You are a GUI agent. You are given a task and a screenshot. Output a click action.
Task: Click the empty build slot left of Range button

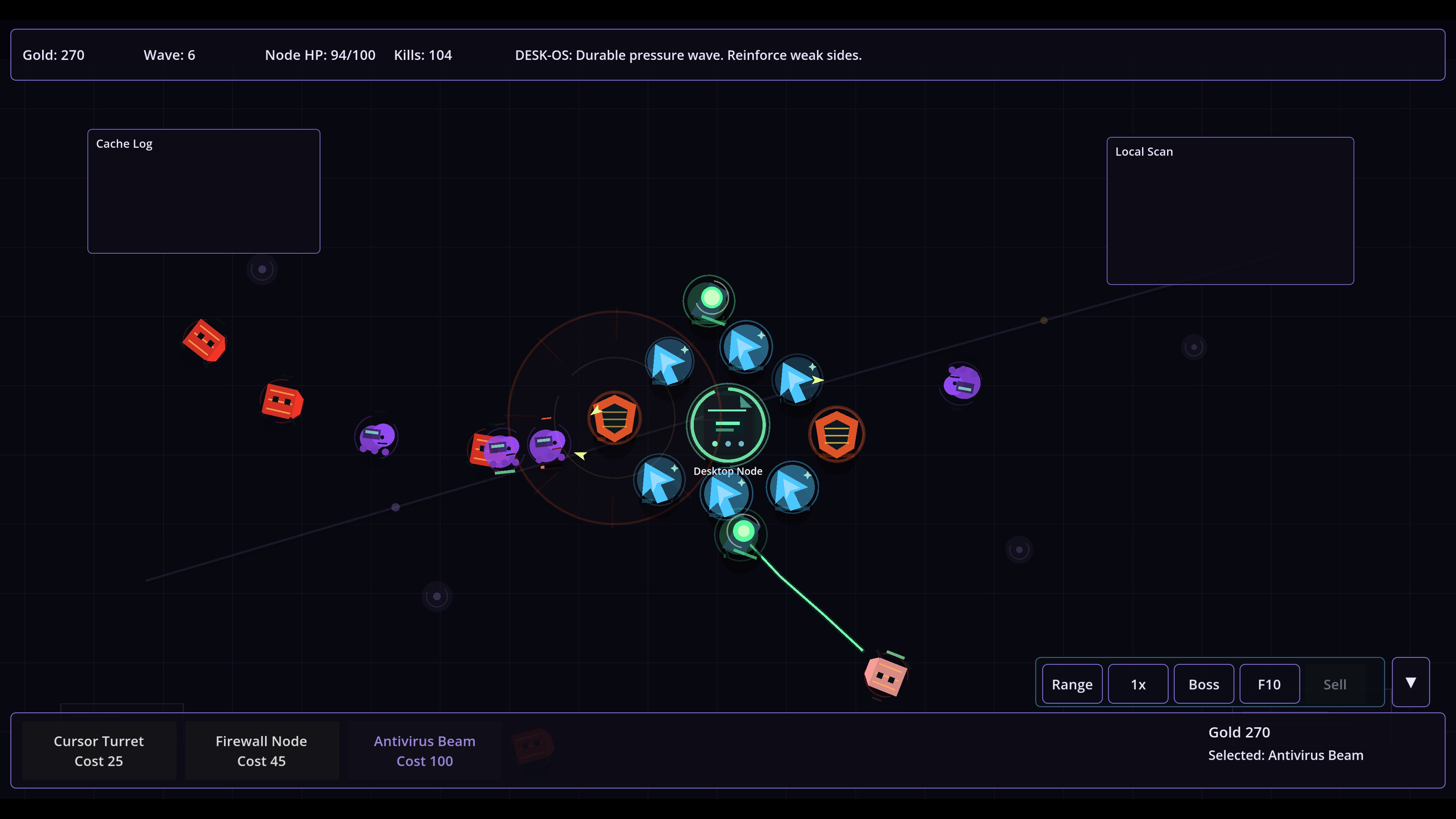1019,549
